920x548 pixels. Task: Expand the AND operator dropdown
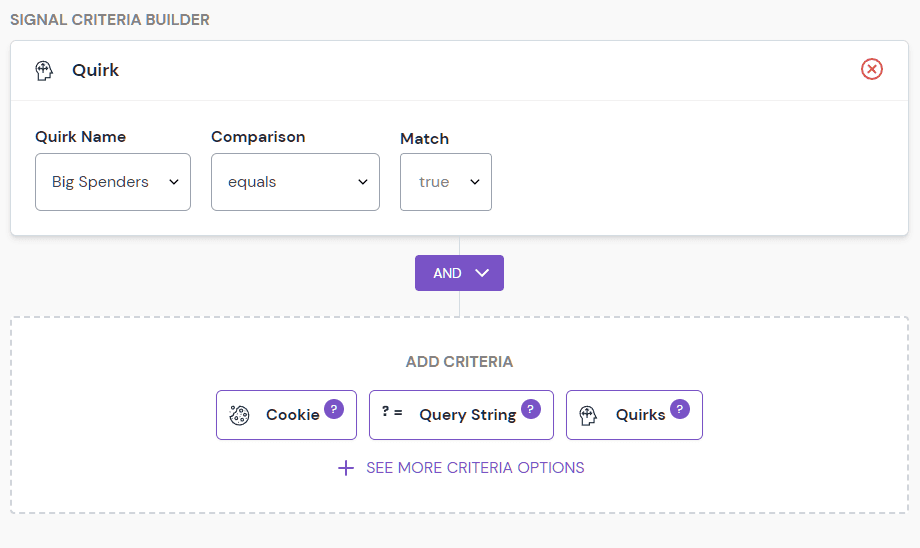[459, 273]
